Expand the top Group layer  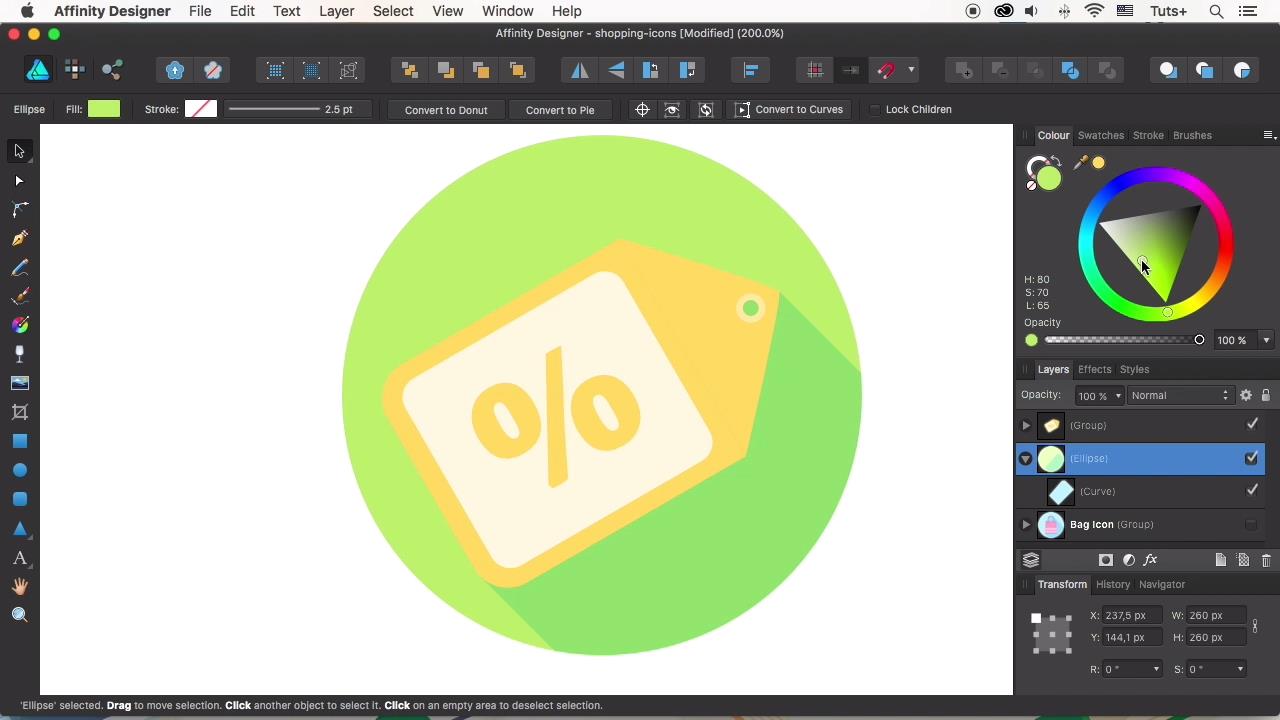tap(1026, 426)
